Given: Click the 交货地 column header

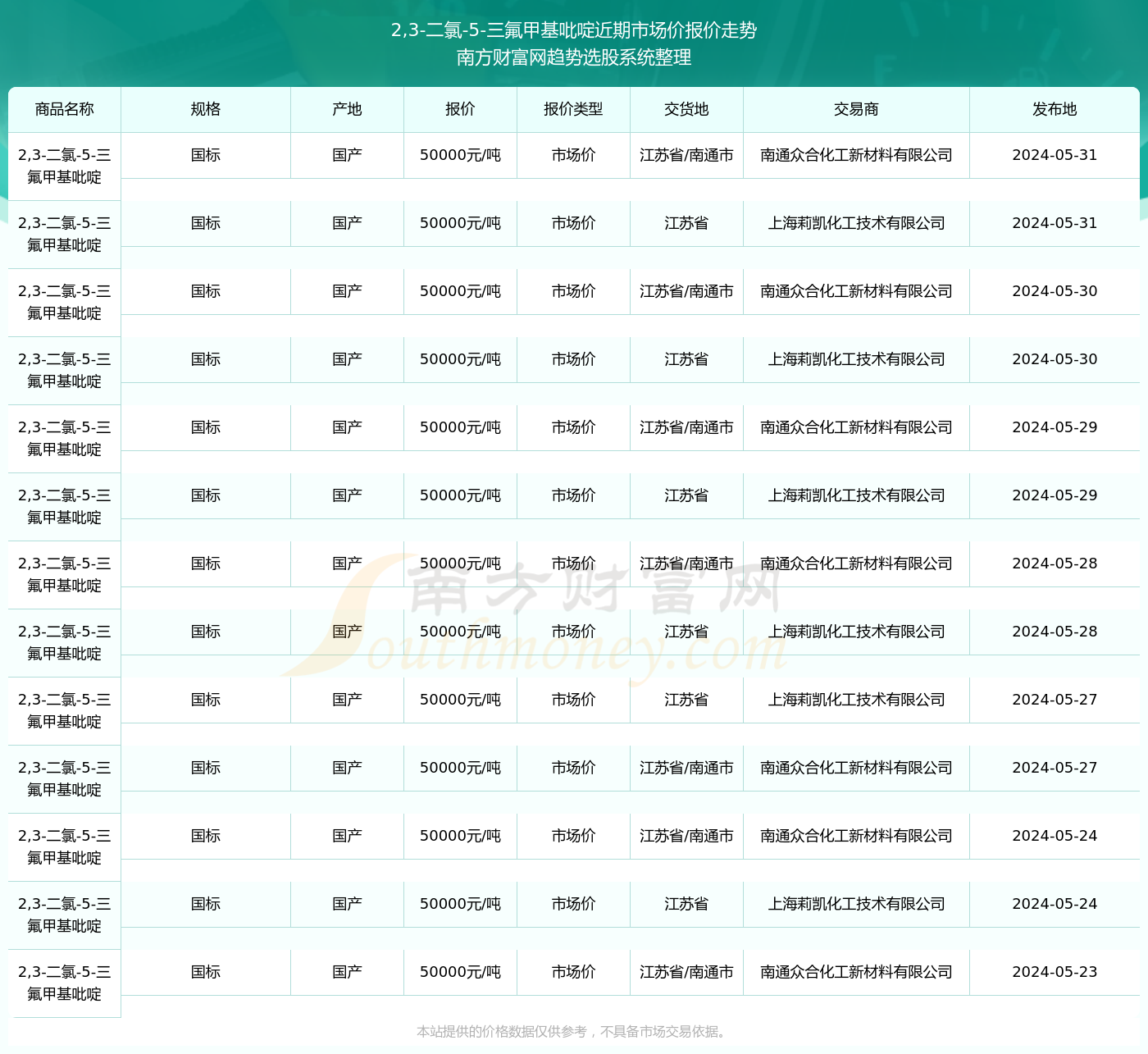Looking at the screenshot, I should click(x=686, y=109).
